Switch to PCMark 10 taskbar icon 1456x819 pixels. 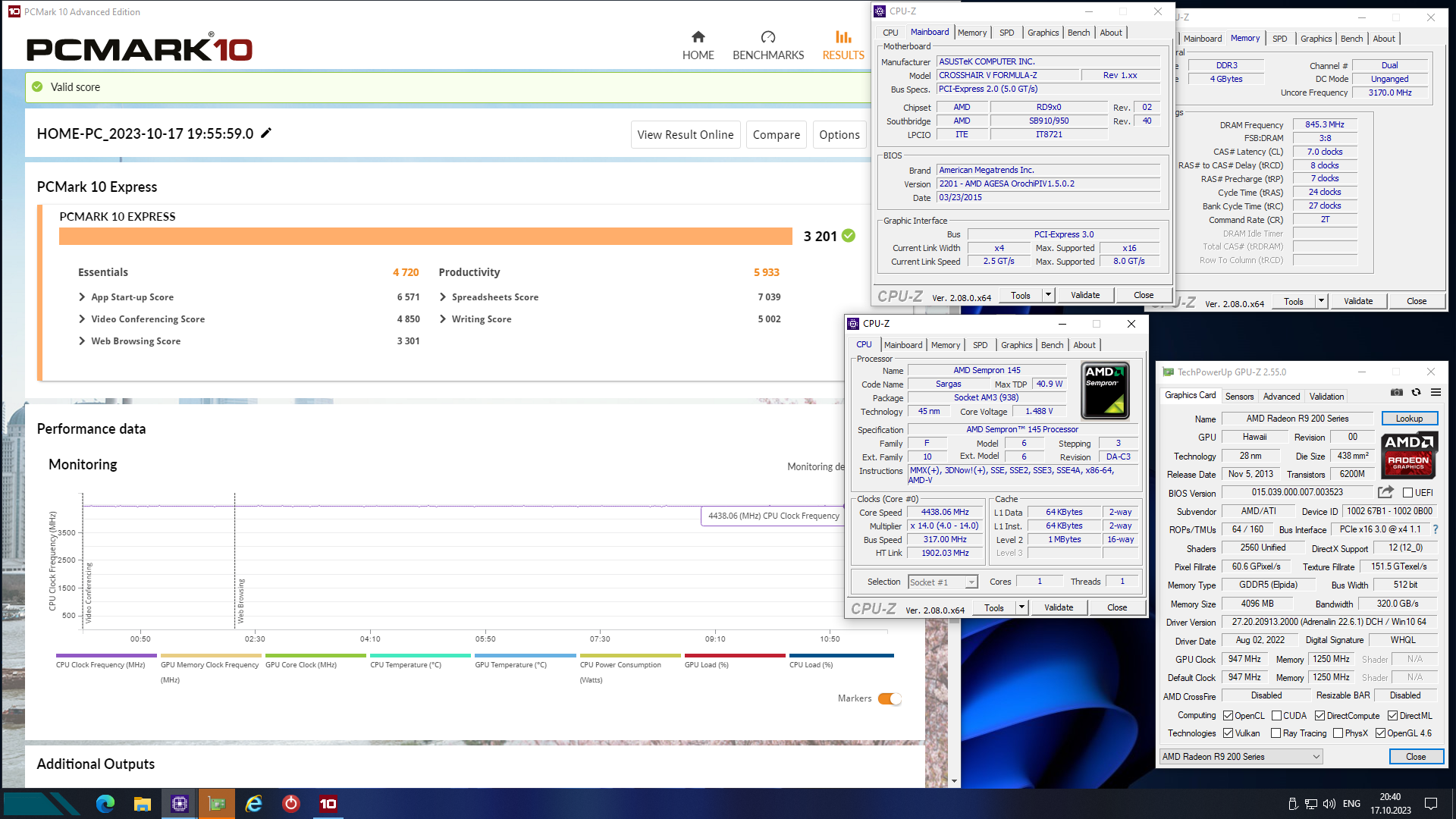[x=328, y=804]
